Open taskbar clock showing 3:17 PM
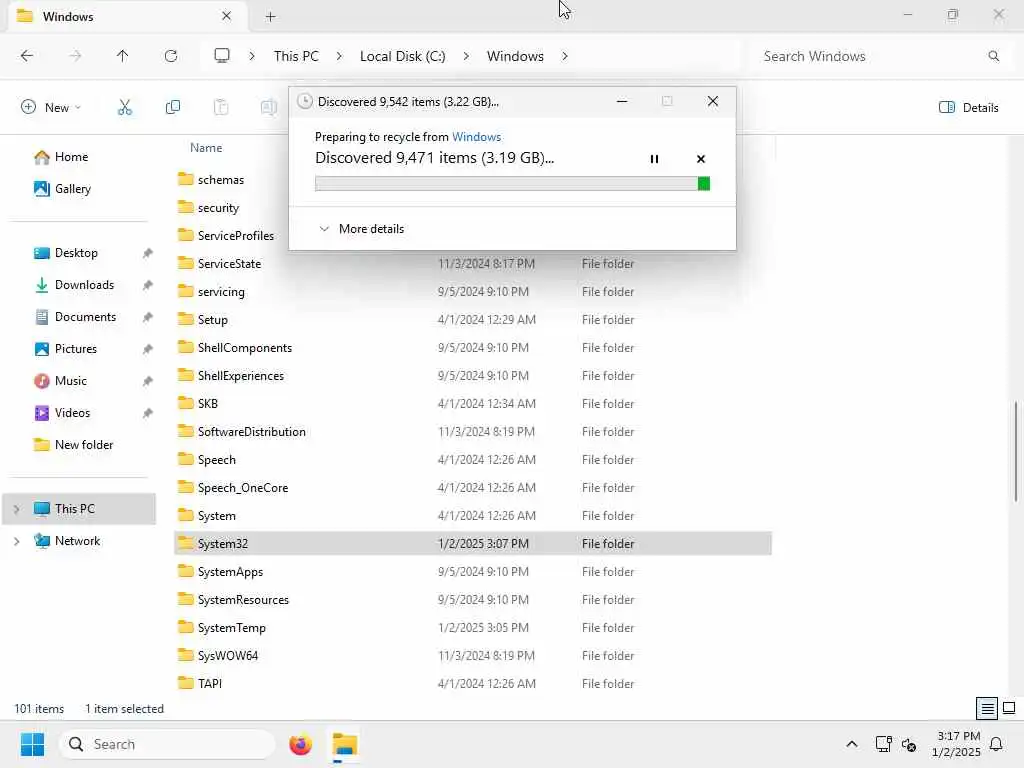This screenshot has height=768, width=1024. [956, 744]
